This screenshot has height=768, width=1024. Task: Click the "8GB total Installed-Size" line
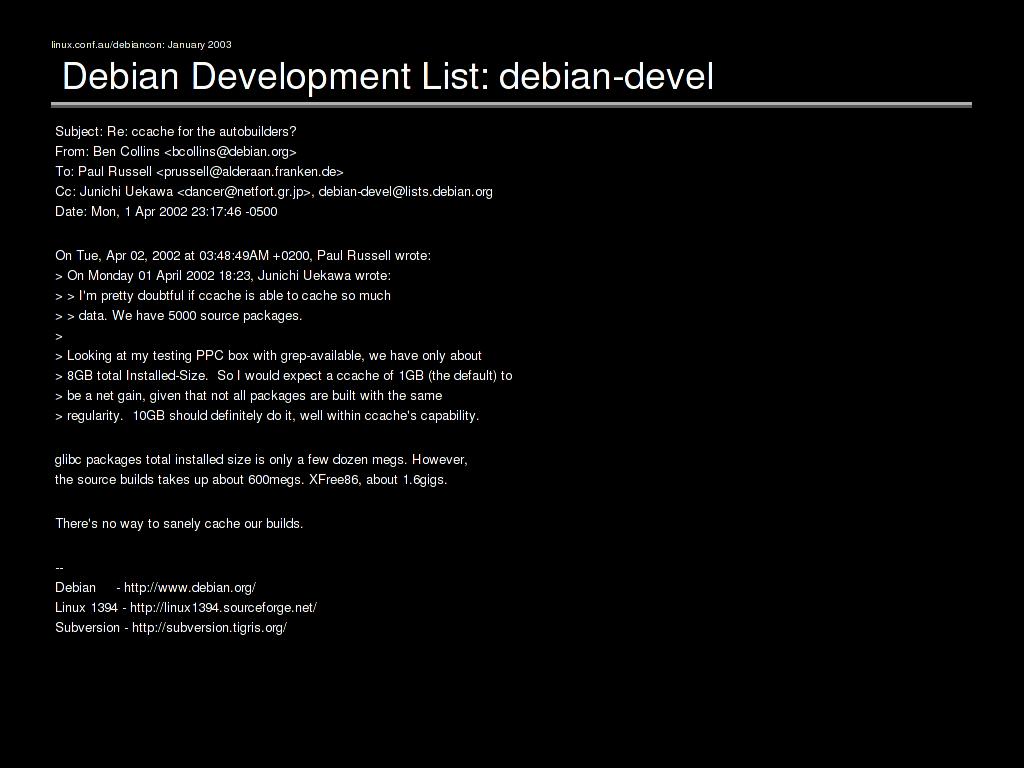tap(283, 375)
